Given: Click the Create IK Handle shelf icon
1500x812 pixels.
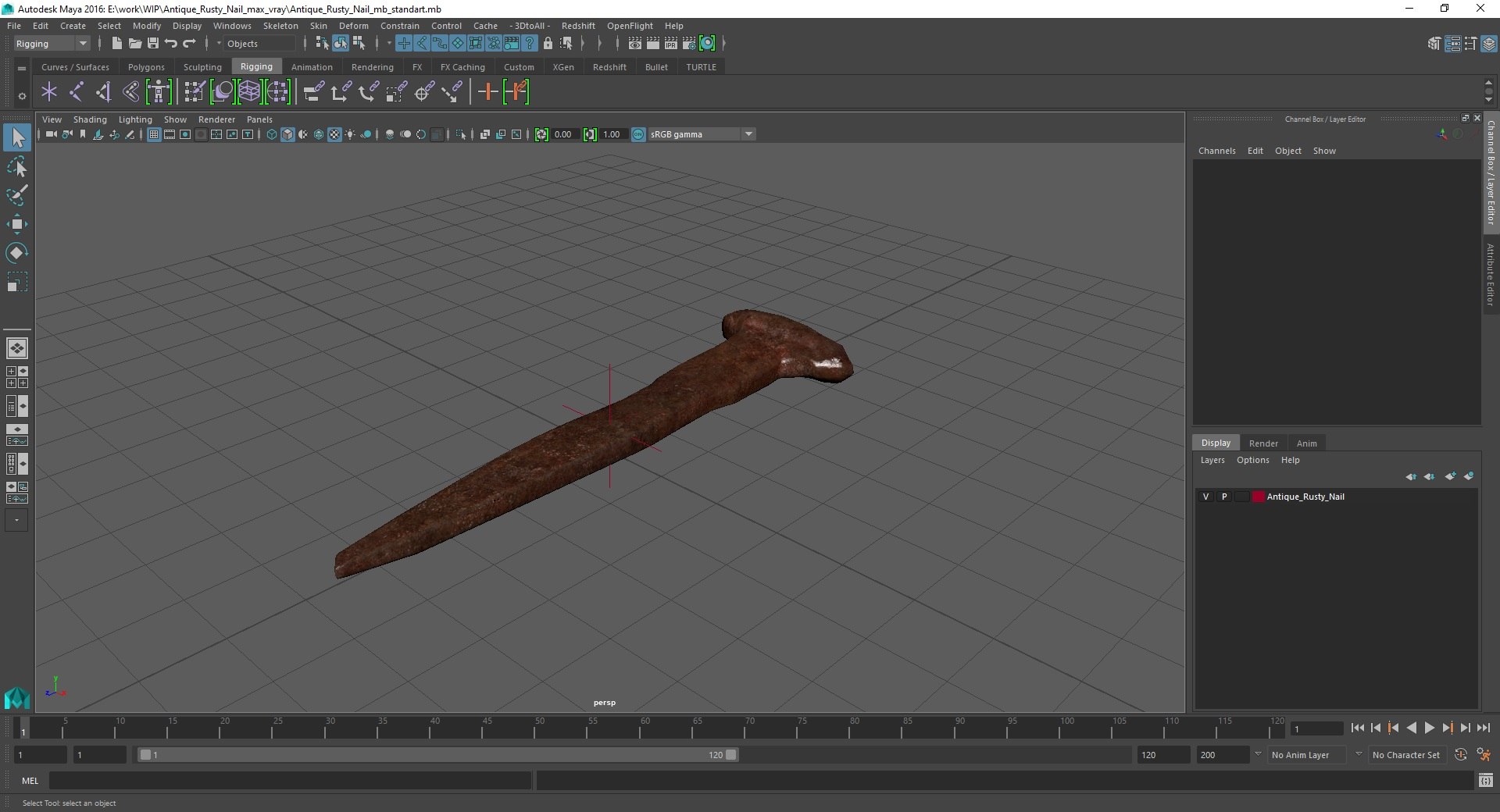Looking at the screenshot, I should (104, 92).
